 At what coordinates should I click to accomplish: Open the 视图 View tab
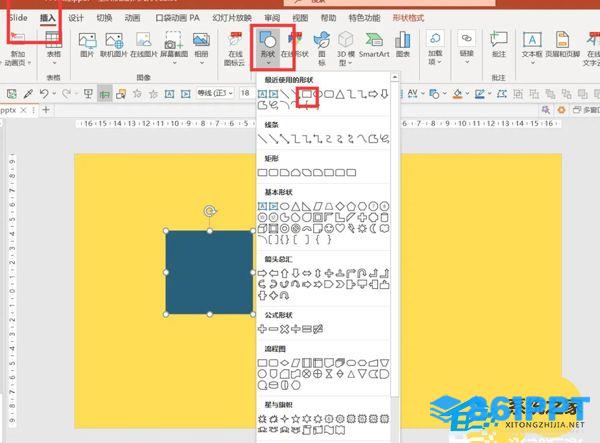tap(300, 18)
